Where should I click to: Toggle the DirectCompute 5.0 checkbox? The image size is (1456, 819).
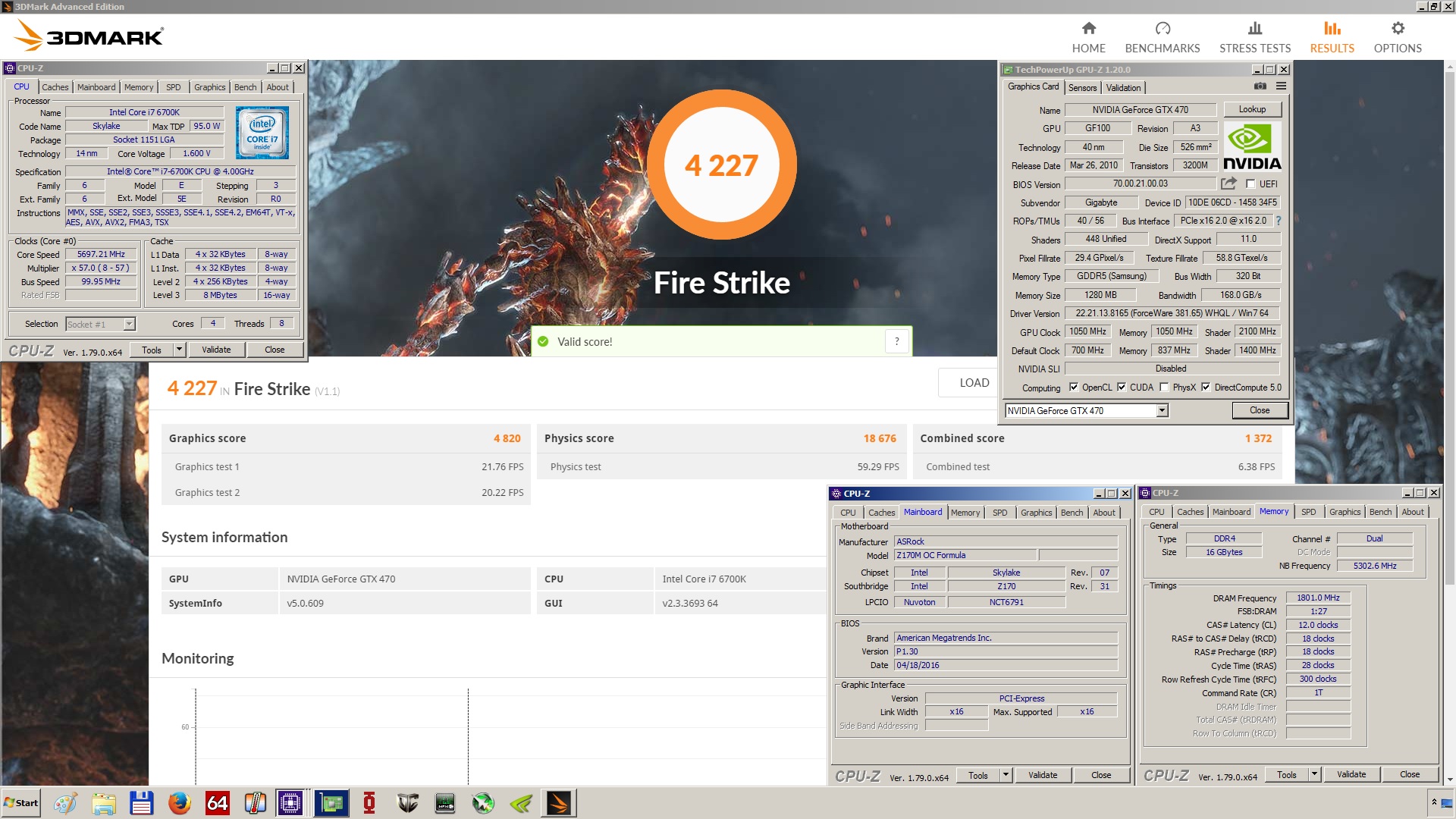click(x=1206, y=387)
